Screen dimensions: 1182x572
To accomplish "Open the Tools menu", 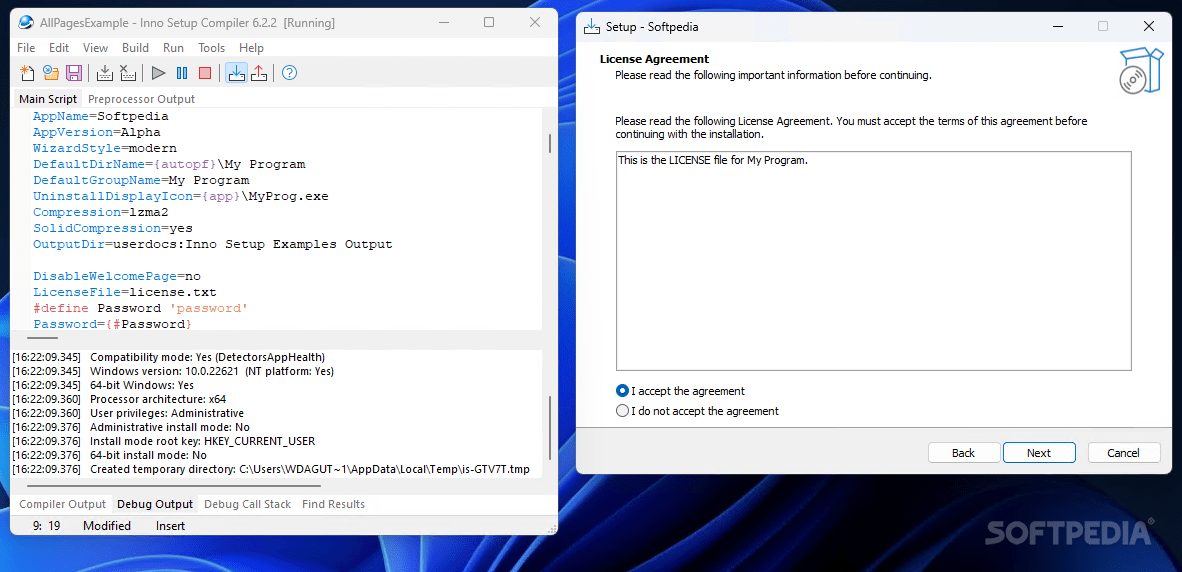I will [x=212, y=47].
